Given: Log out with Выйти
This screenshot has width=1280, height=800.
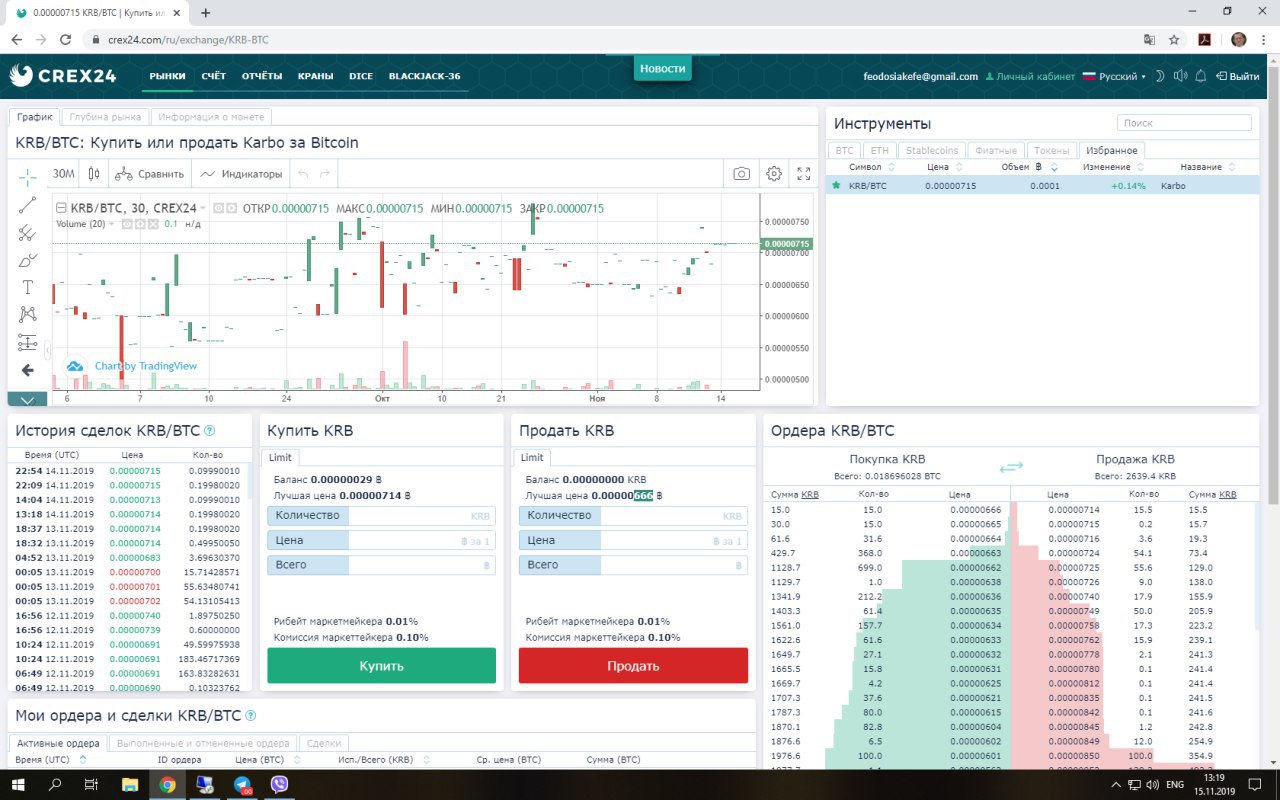Looking at the screenshot, I should click(x=1237, y=76).
